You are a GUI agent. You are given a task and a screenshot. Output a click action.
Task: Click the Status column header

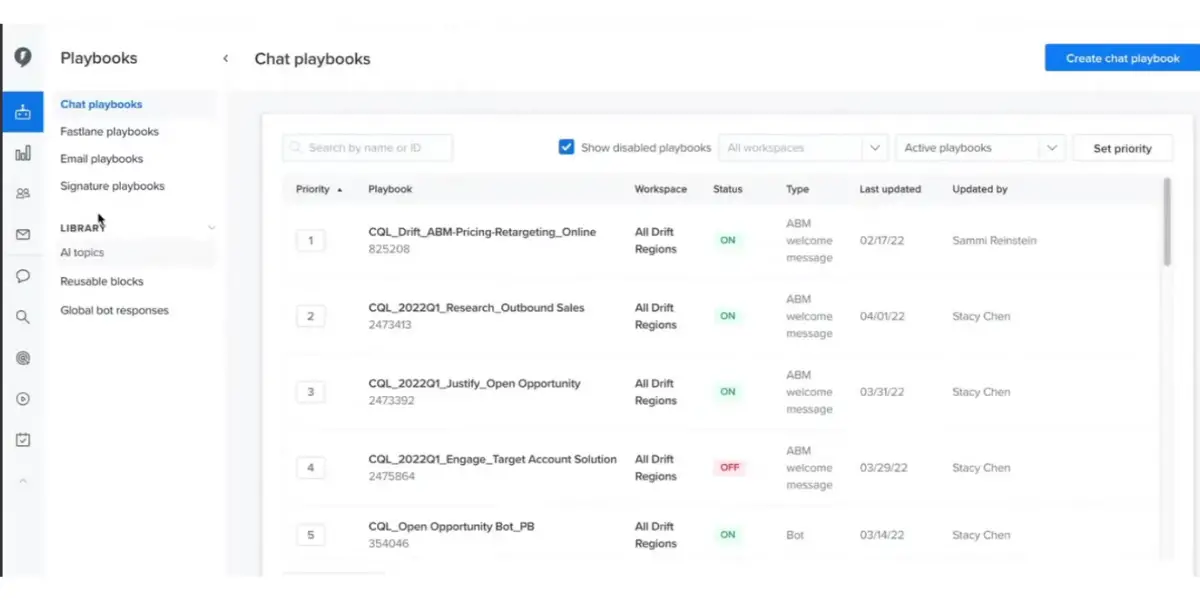pyautogui.click(x=729, y=189)
